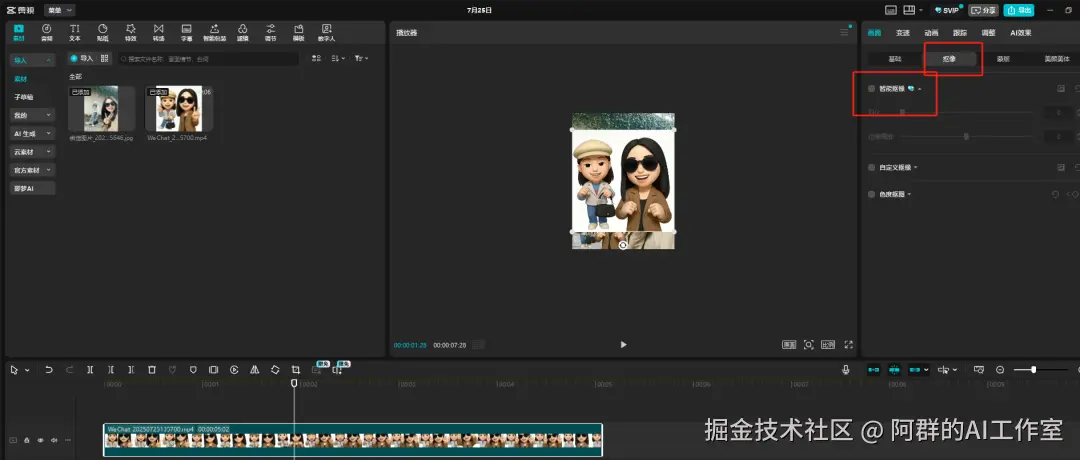Open the 调节 adjustment panel
Screen dimensions: 1080x460
(x=271, y=32)
